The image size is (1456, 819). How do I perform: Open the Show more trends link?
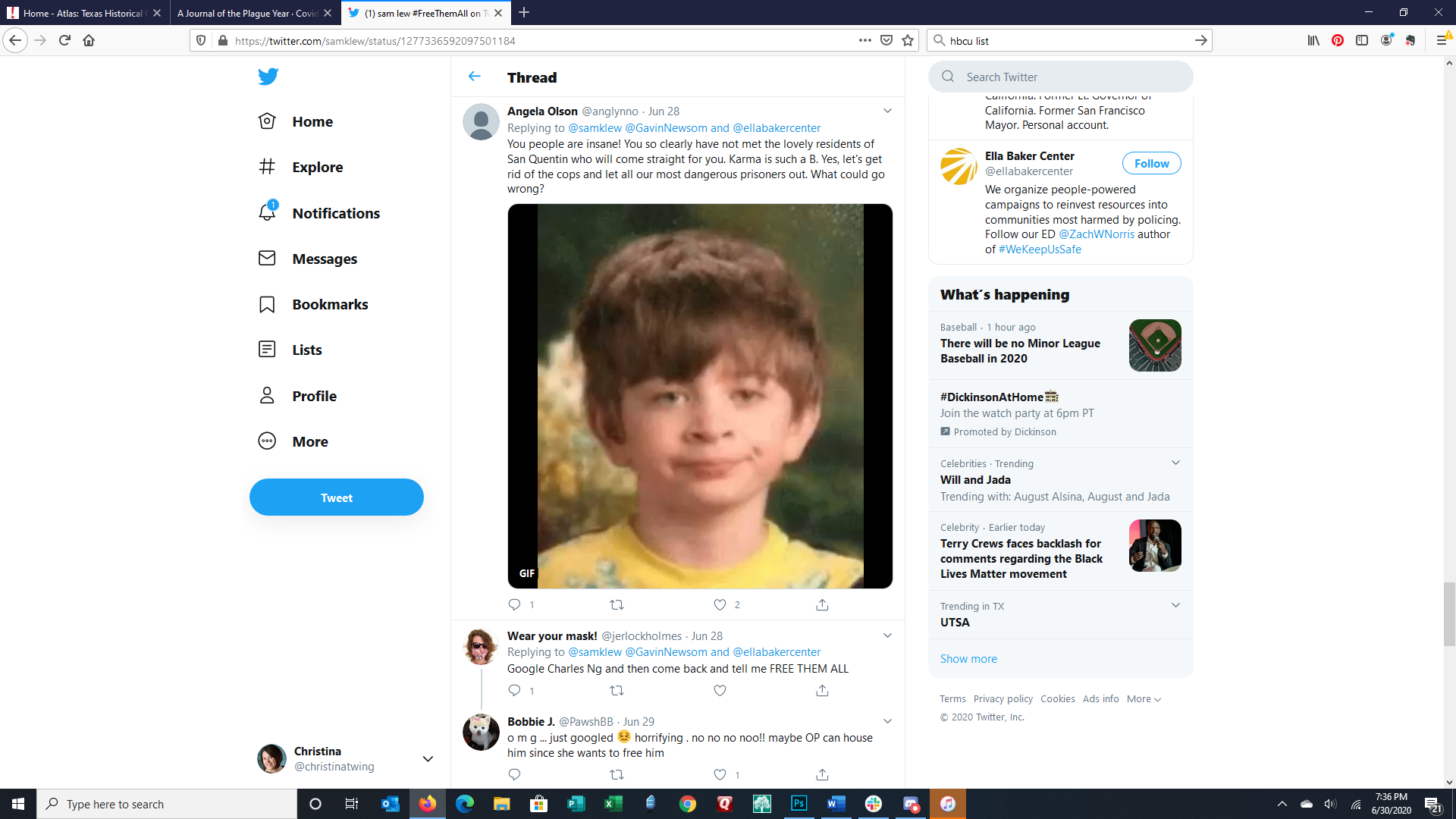click(x=968, y=658)
